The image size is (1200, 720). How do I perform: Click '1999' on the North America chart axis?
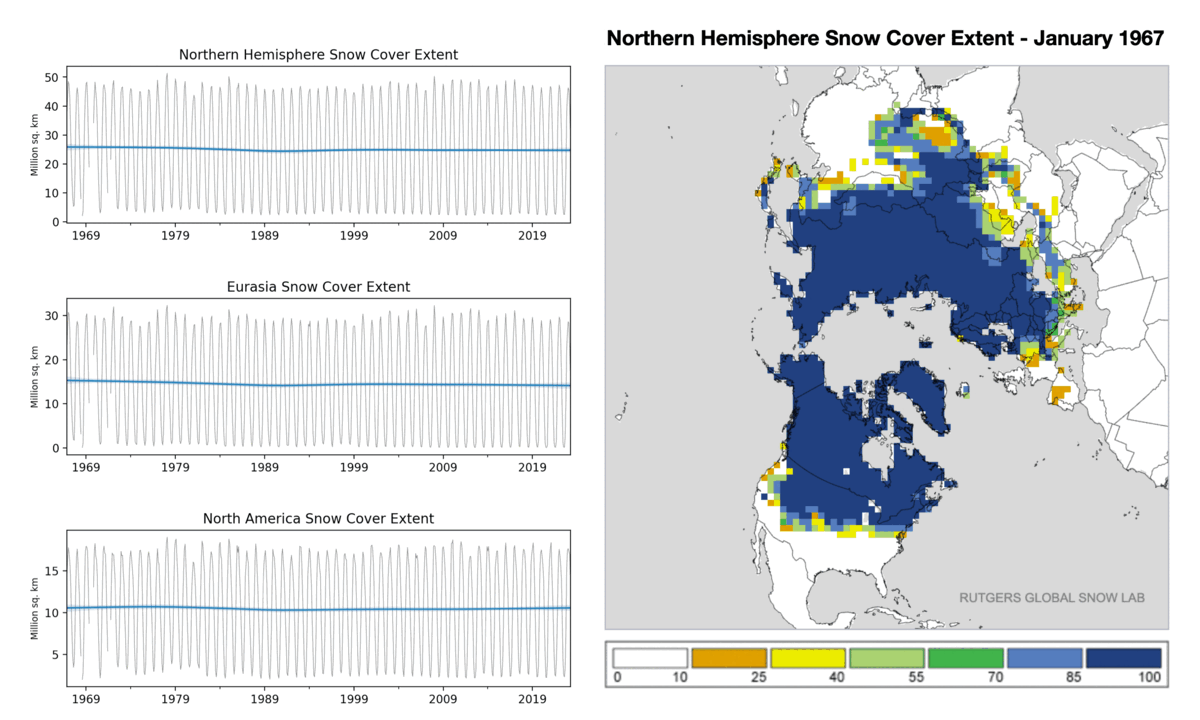click(x=354, y=698)
